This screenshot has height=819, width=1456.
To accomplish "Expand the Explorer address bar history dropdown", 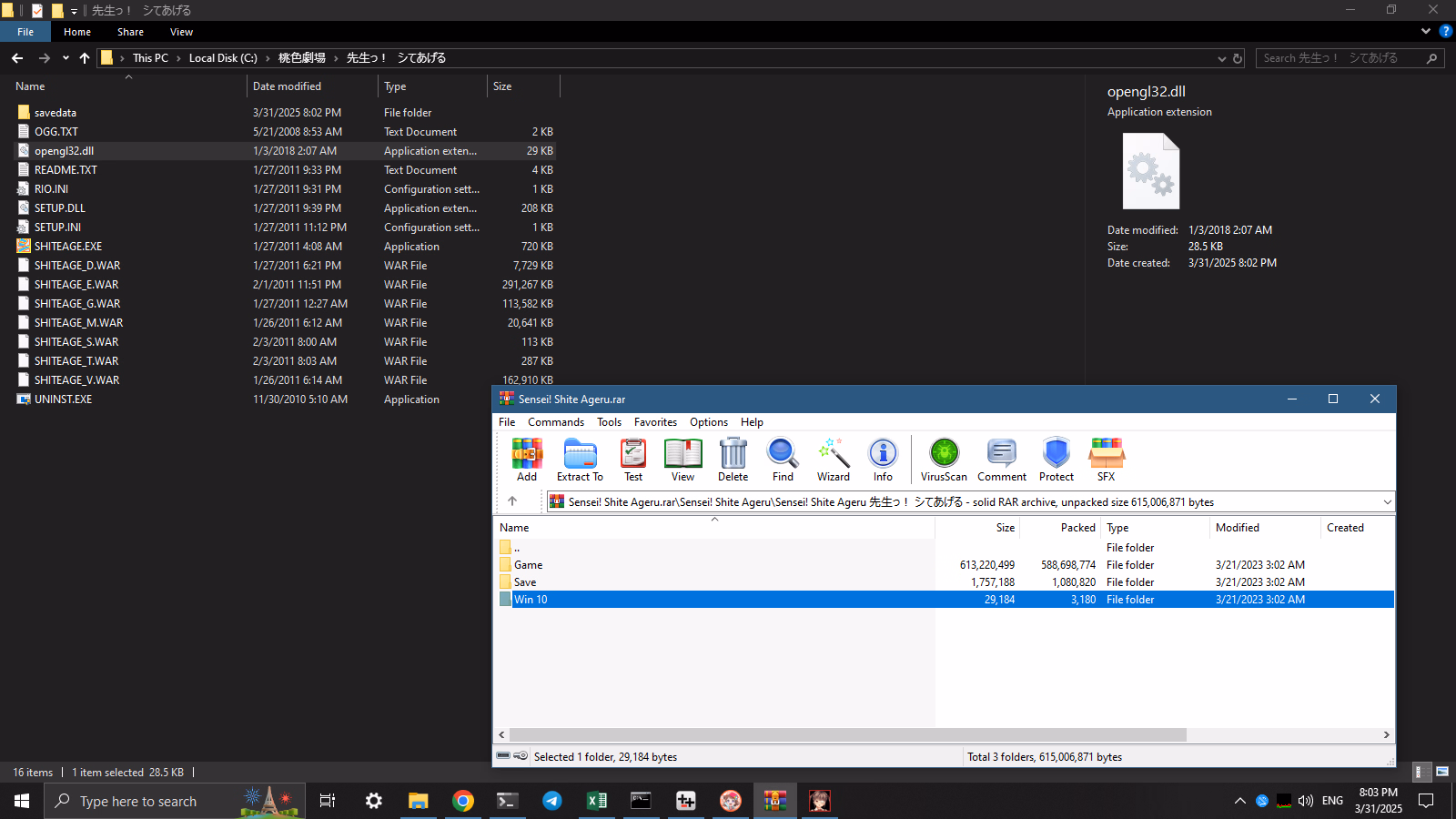I will pos(1221,58).
